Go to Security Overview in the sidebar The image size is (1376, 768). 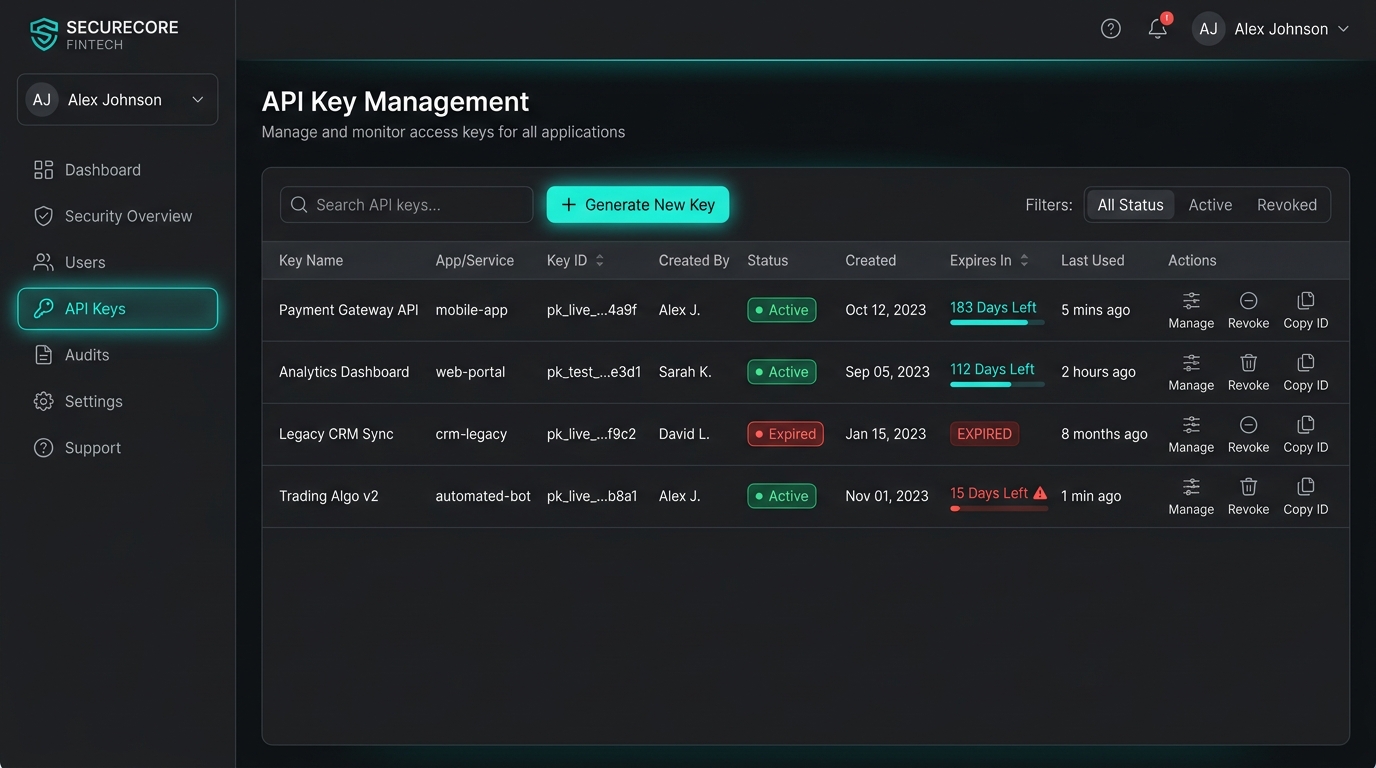112,216
